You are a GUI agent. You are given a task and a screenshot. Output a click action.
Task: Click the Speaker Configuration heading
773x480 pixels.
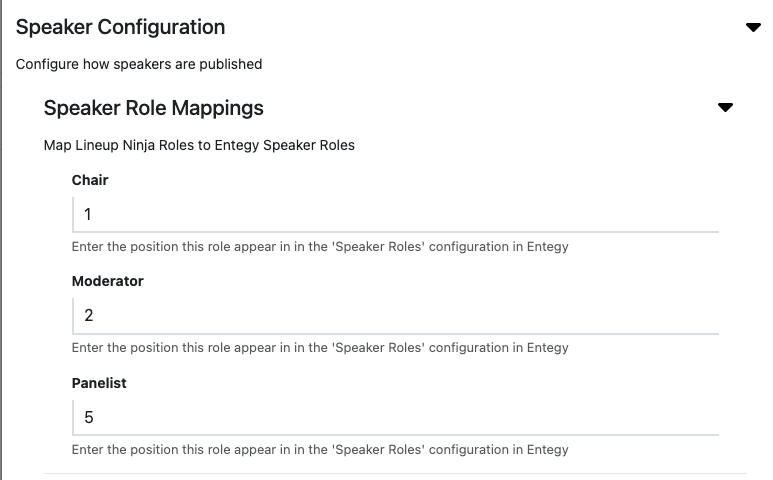120,27
